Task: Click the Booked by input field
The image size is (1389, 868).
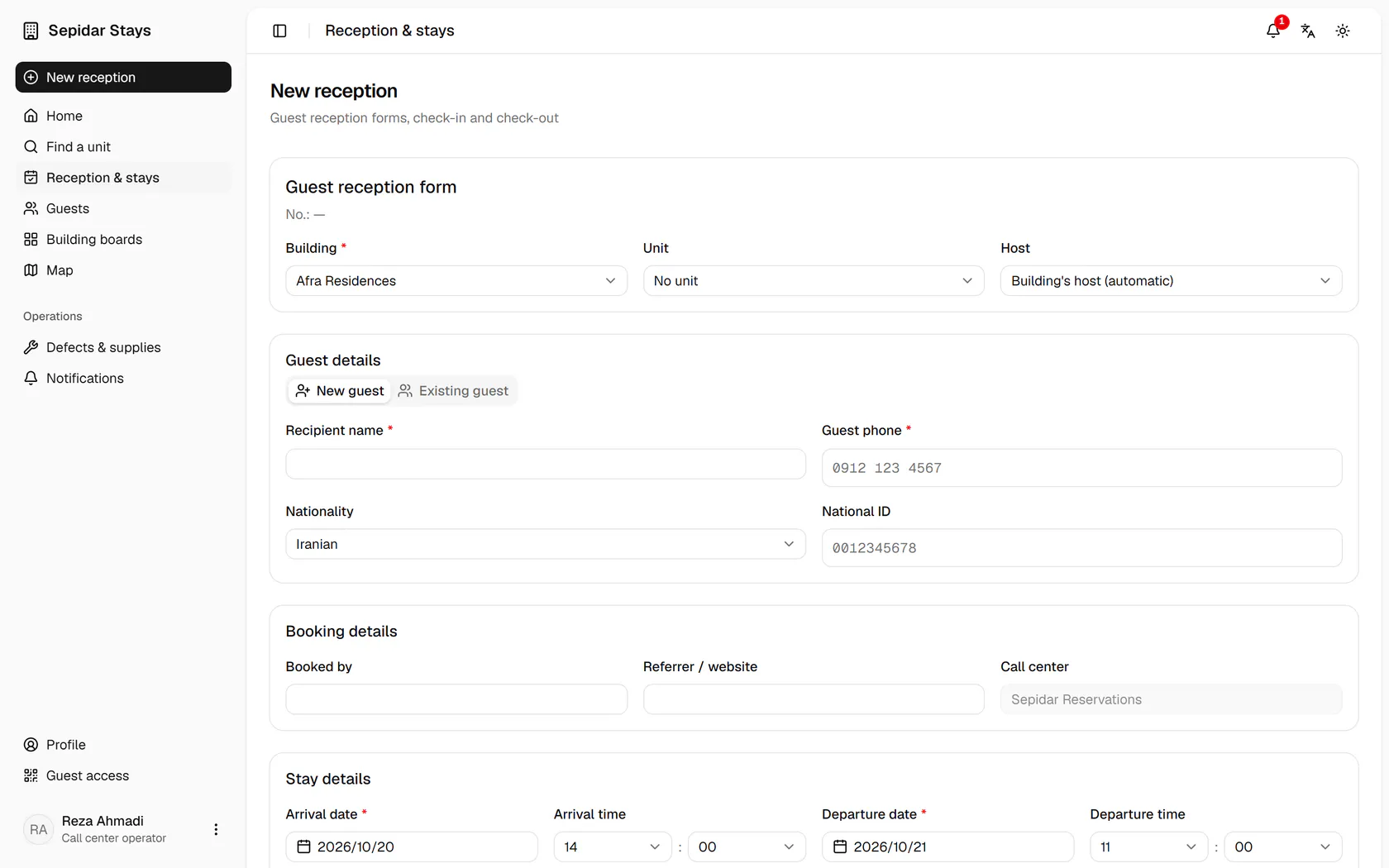Action: 456,699
